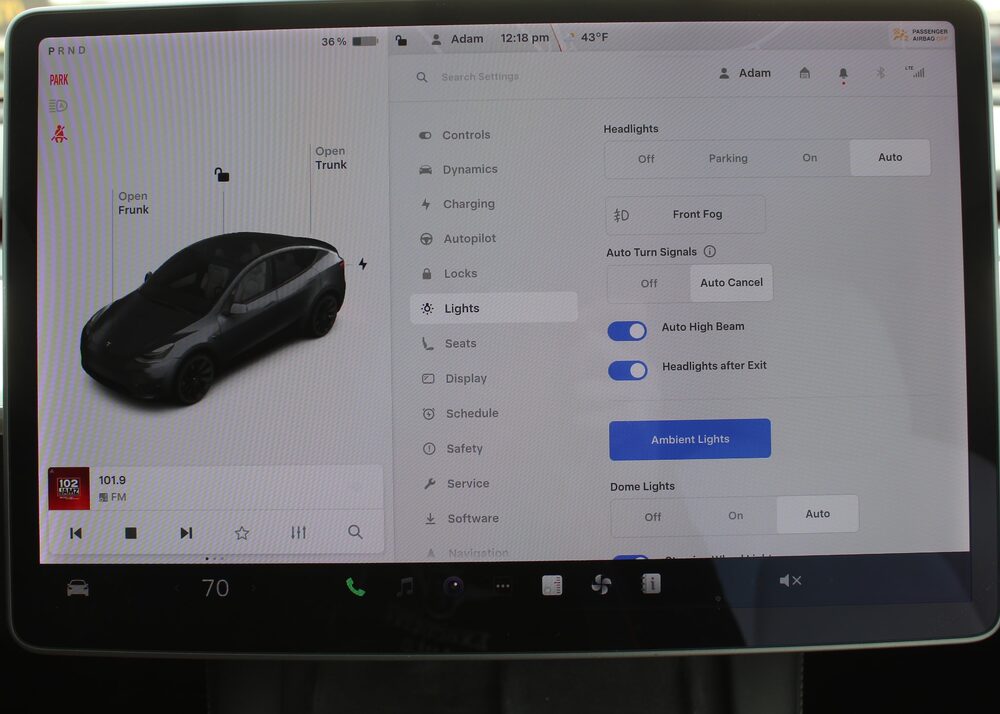Tap the lock icon above car
This screenshot has width=1000, height=714.
point(222,175)
